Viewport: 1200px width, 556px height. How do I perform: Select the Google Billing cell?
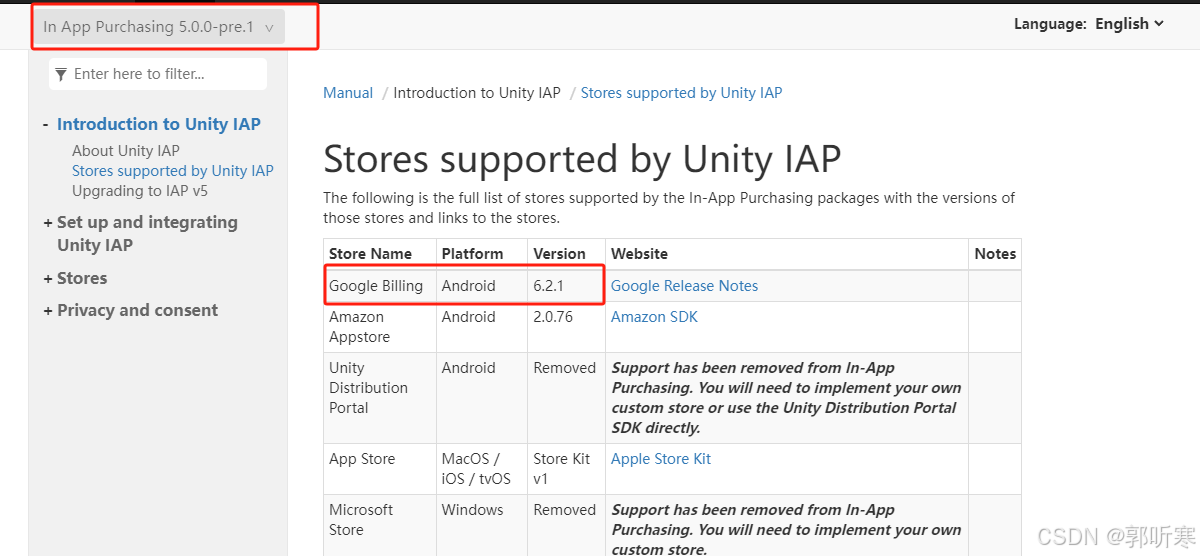click(x=380, y=286)
